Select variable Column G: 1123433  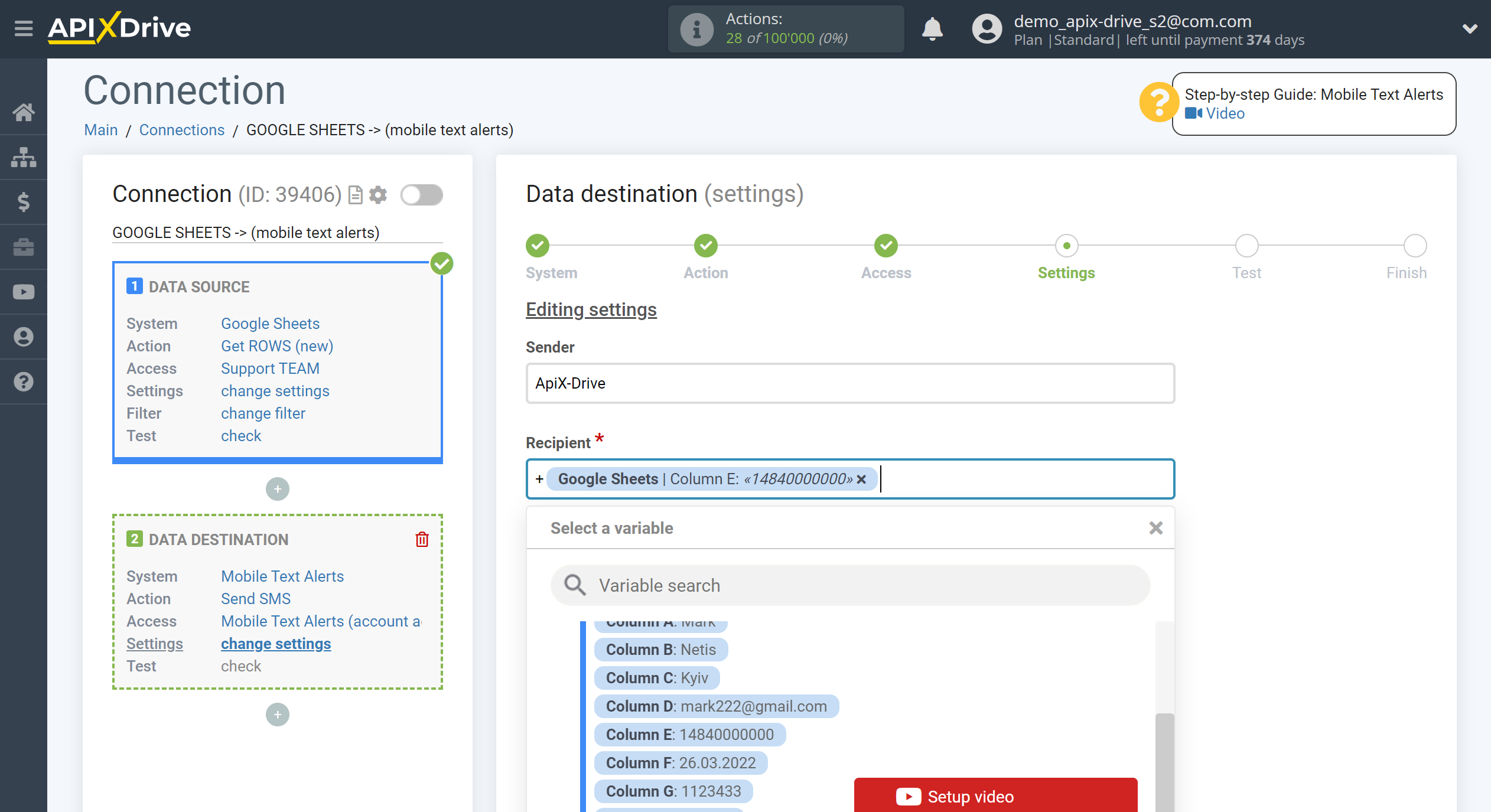click(x=673, y=791)
